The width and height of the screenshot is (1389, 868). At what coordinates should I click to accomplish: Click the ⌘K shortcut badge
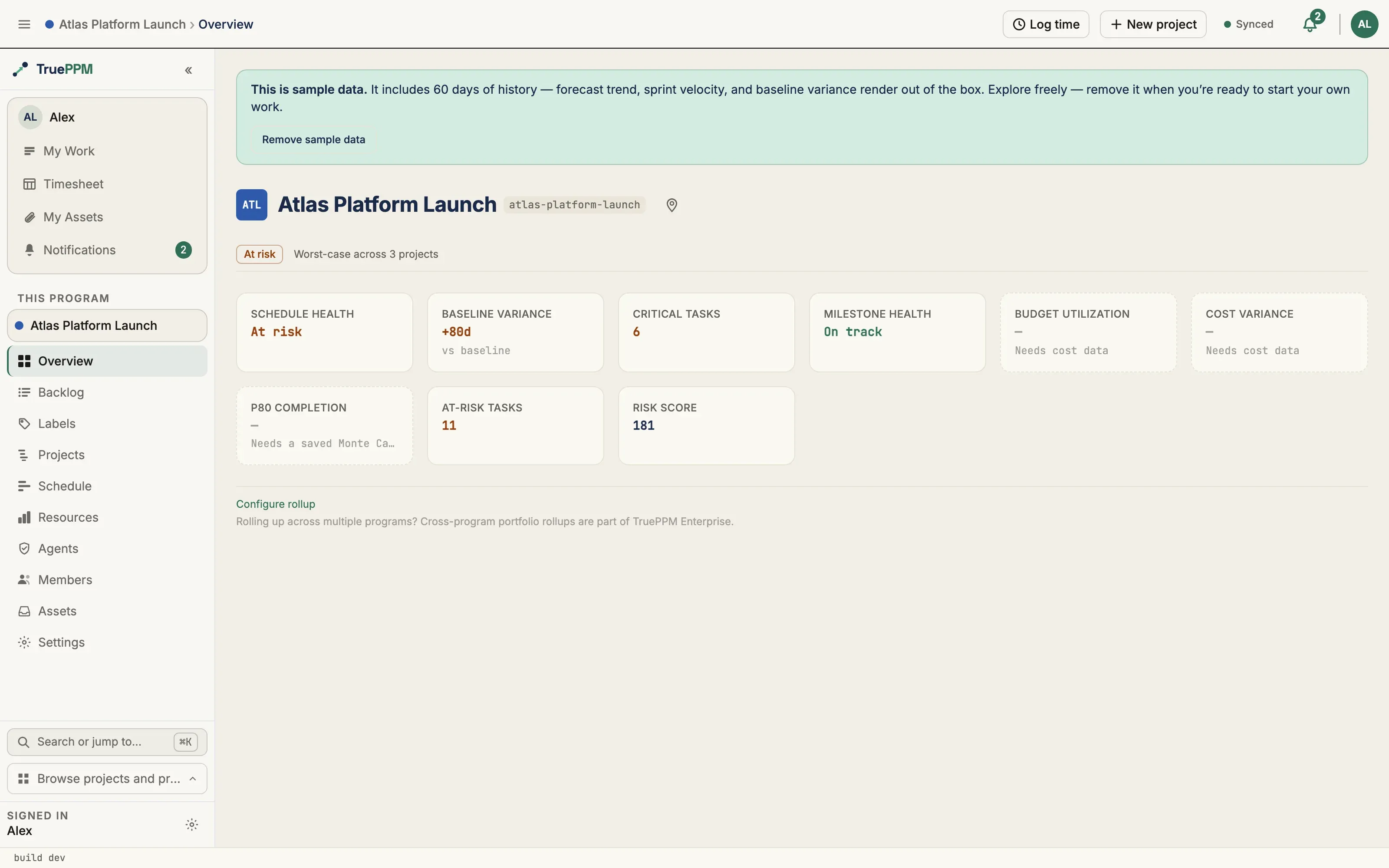(185, 742)
